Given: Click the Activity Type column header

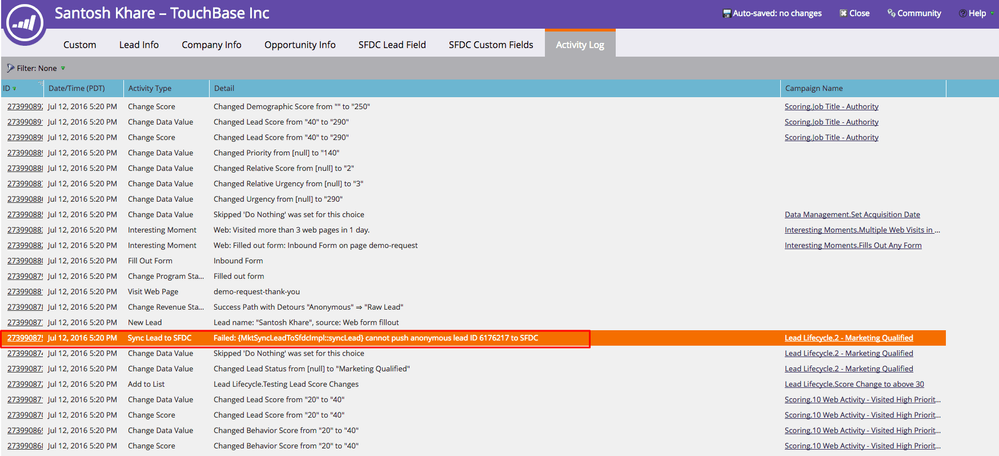Looking at the screenshot, I should [150, 89].
